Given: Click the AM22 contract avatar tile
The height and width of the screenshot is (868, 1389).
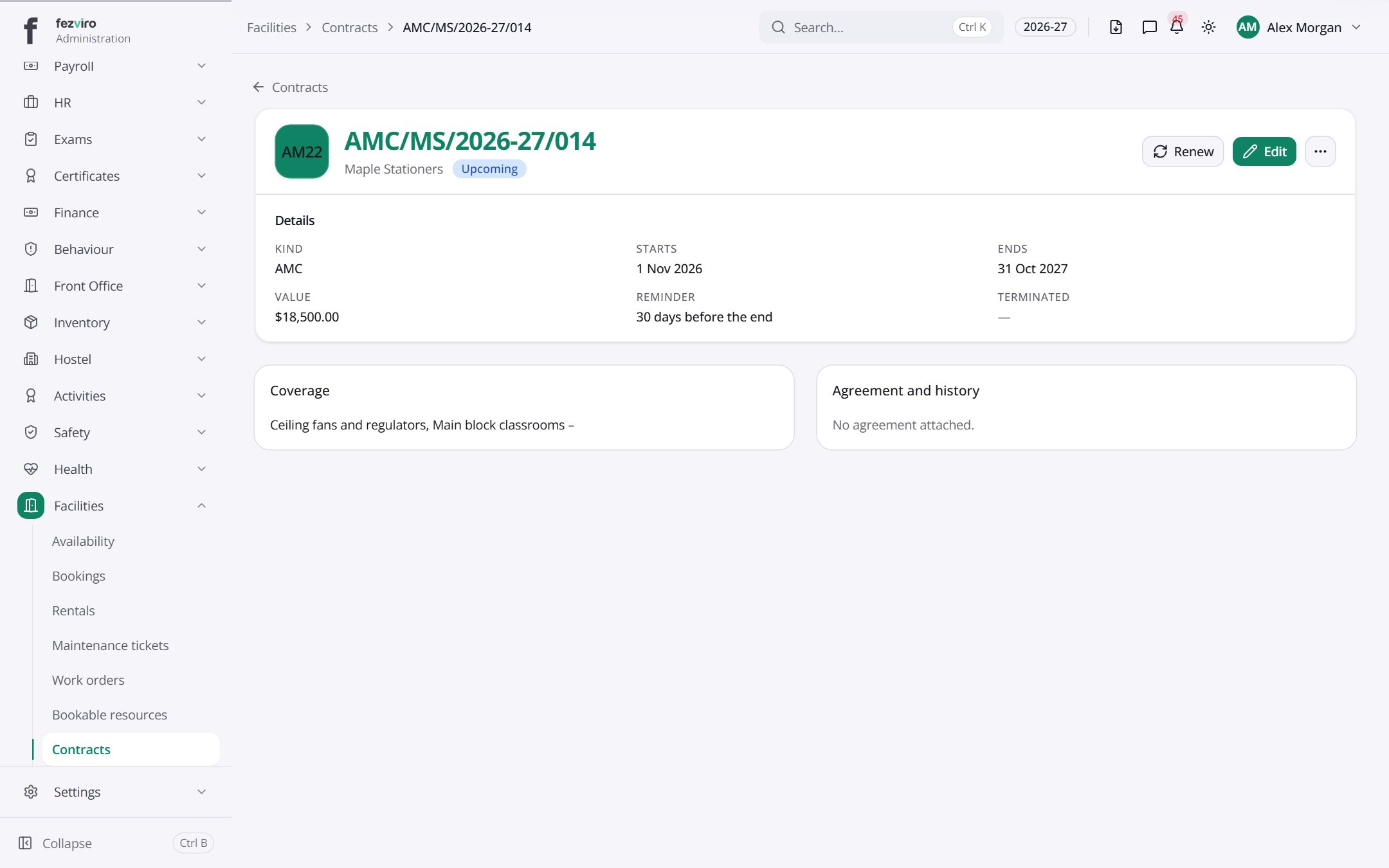Looking at the screenshot, I should click(302, 152).
